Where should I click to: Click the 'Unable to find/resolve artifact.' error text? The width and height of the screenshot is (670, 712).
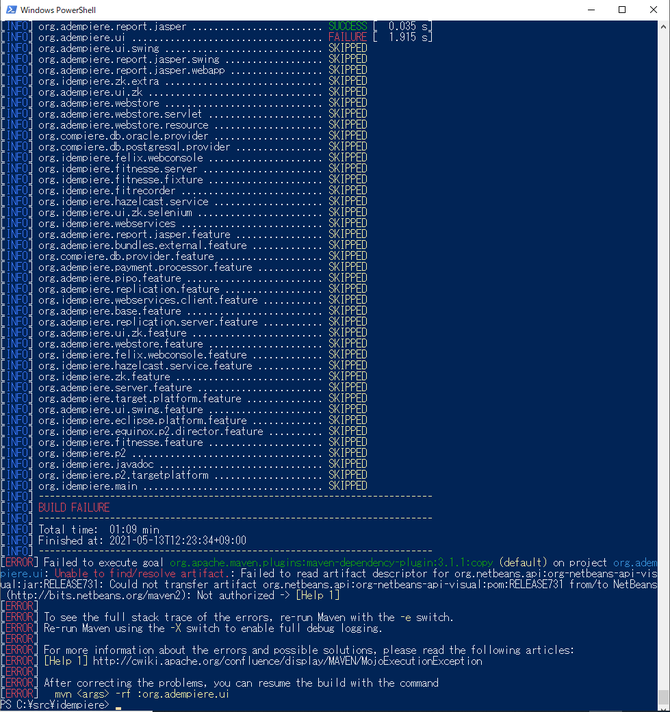144,574
